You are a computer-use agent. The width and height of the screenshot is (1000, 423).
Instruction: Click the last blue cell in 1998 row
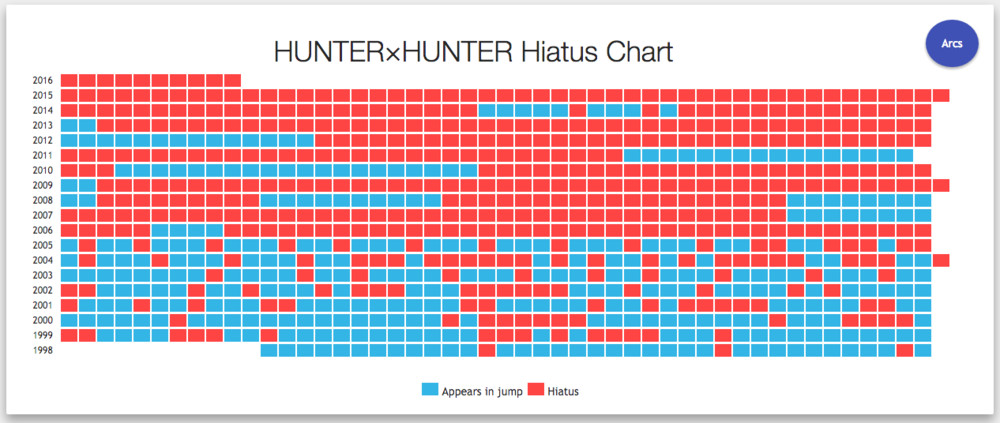point(923,350)
